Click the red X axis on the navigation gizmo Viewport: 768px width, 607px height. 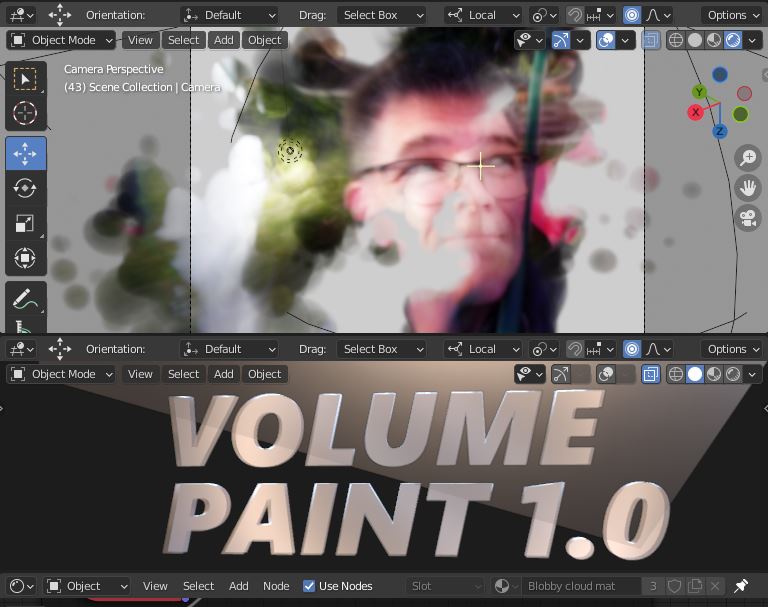pos(696,112)
